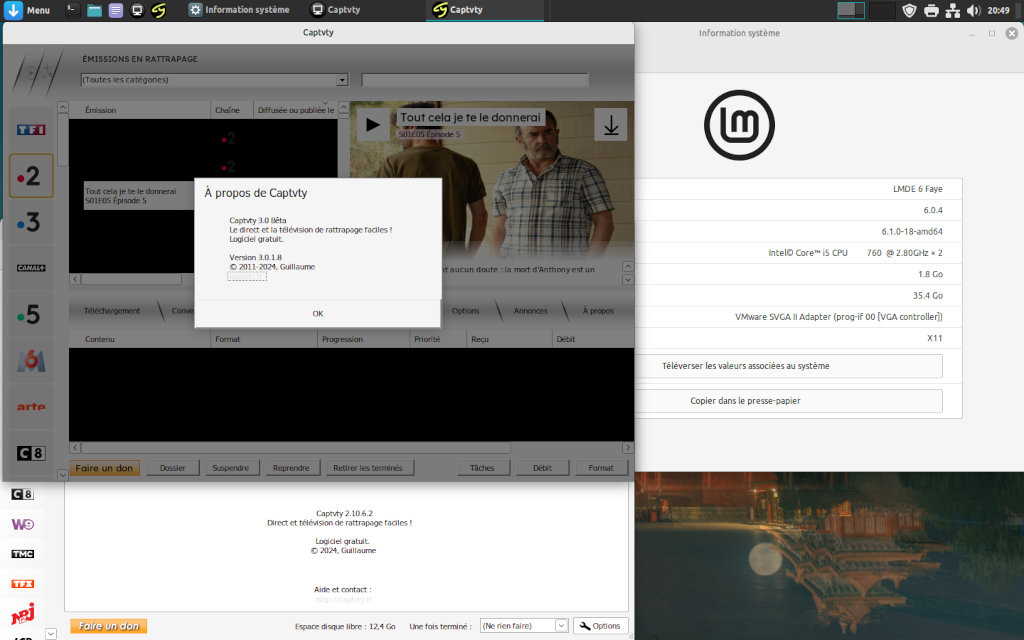
Task: Open the Linux Mint Menu
Action: pyautogui.click(x=28, y=10)
